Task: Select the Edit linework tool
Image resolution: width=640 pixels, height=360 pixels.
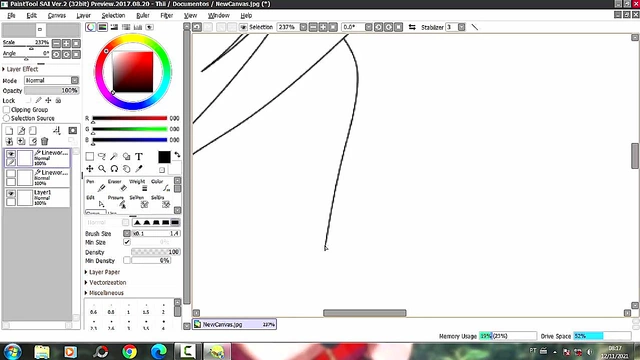Action: 96,201
